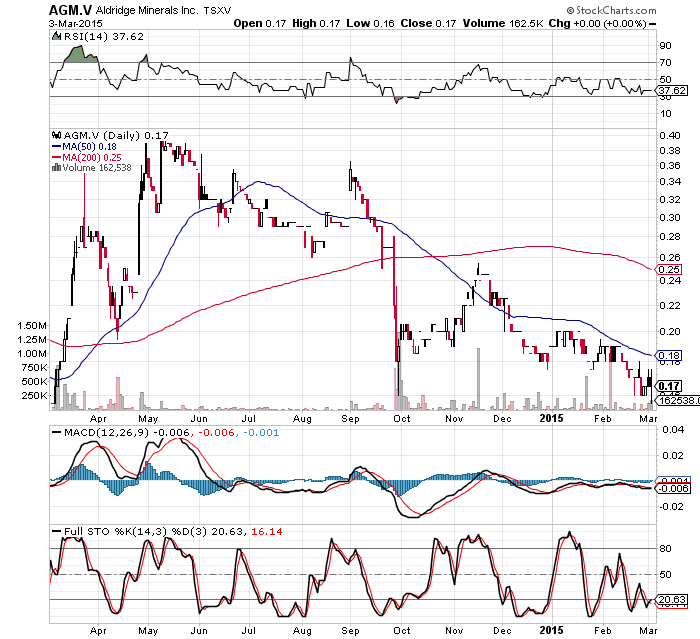Click the 0.22 price axis label
This screenshot has width=700, height=639.
[670, 305]
